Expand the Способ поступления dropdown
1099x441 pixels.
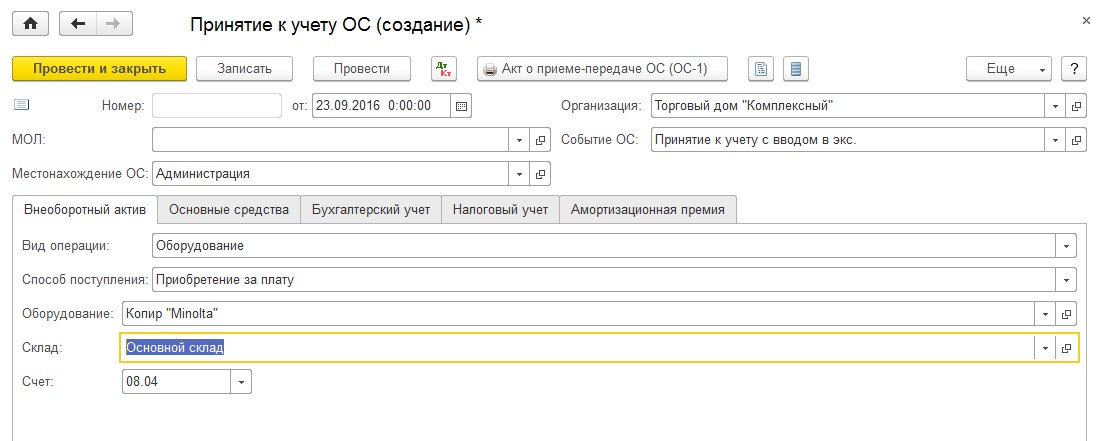coord(1067,280)
